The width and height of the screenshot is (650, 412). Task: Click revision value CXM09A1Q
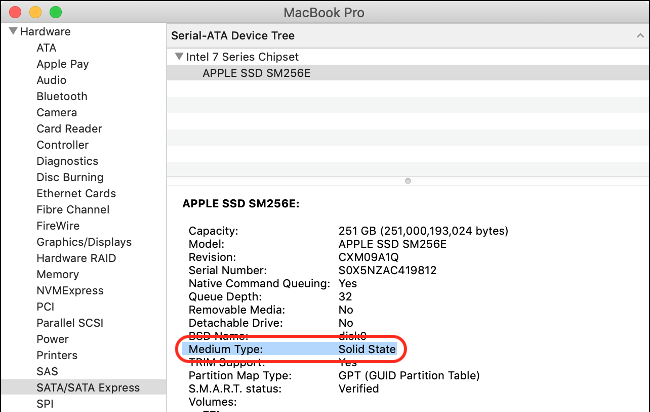368,257
